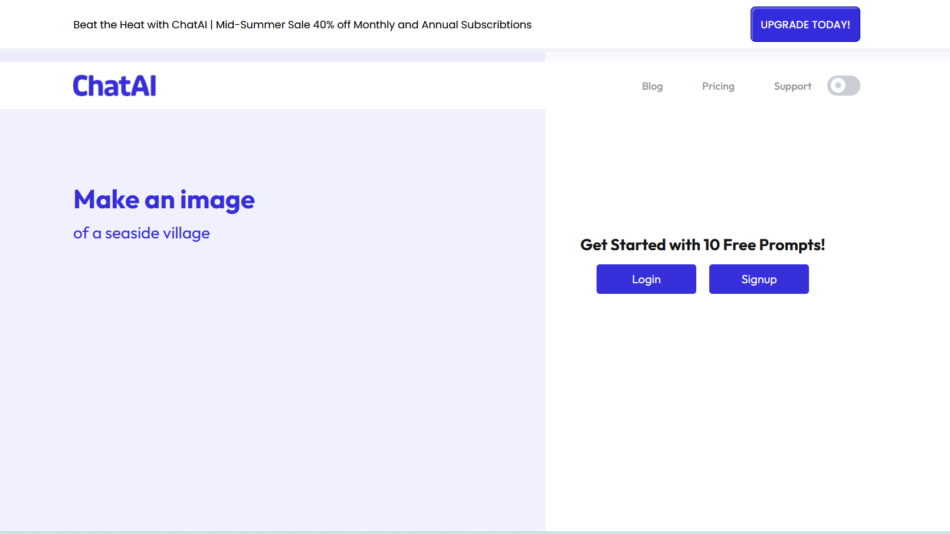Toggle the theme switch beside Support

tap(843, 86)
